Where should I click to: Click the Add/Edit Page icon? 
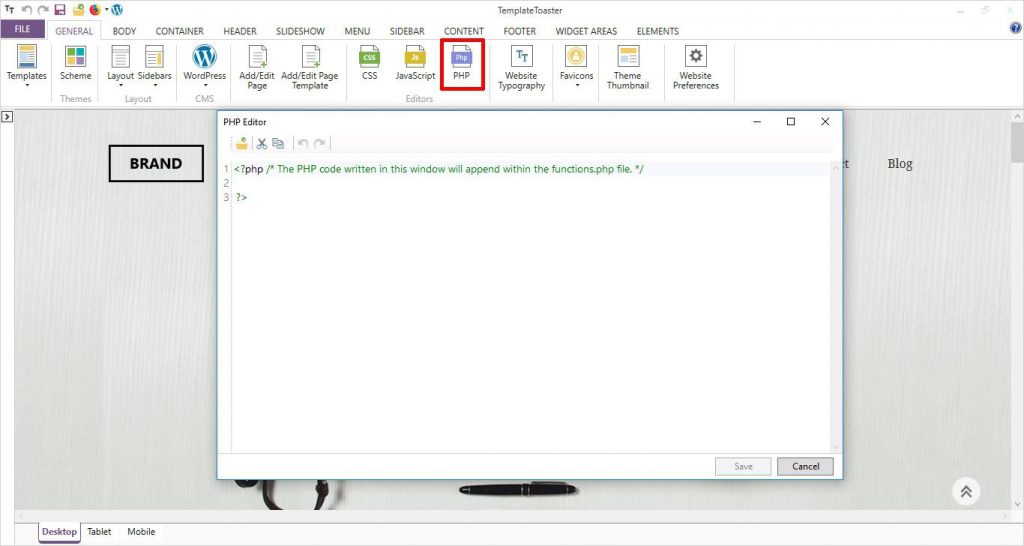click(x=257, y=67)
